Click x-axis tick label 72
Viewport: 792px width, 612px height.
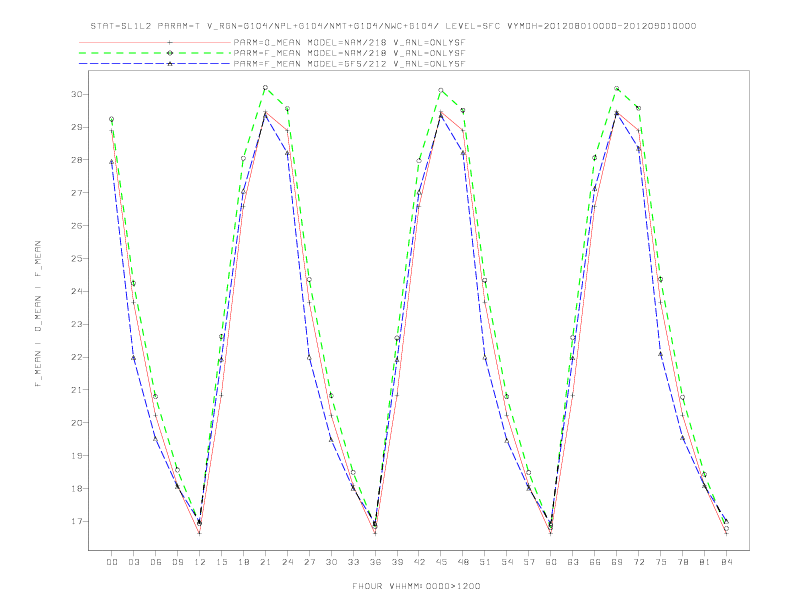[639, 562]
